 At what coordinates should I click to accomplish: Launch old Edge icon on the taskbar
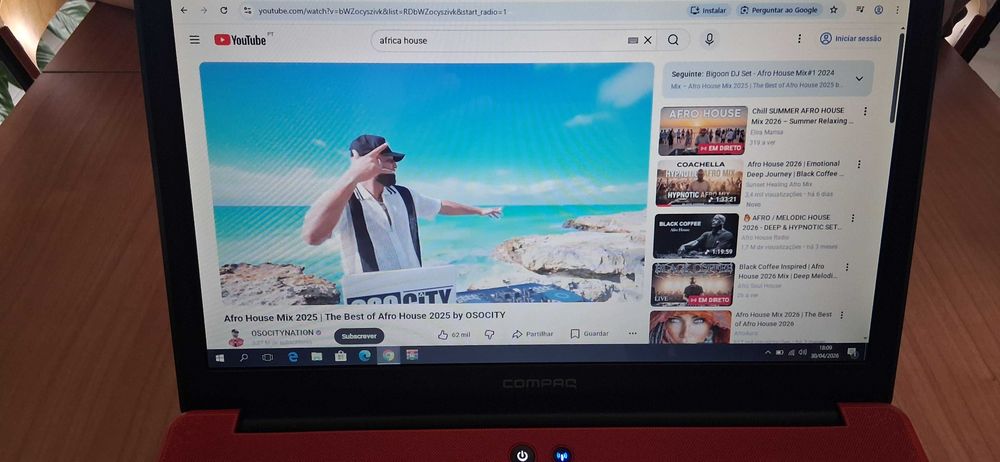[x=293, y=357]
